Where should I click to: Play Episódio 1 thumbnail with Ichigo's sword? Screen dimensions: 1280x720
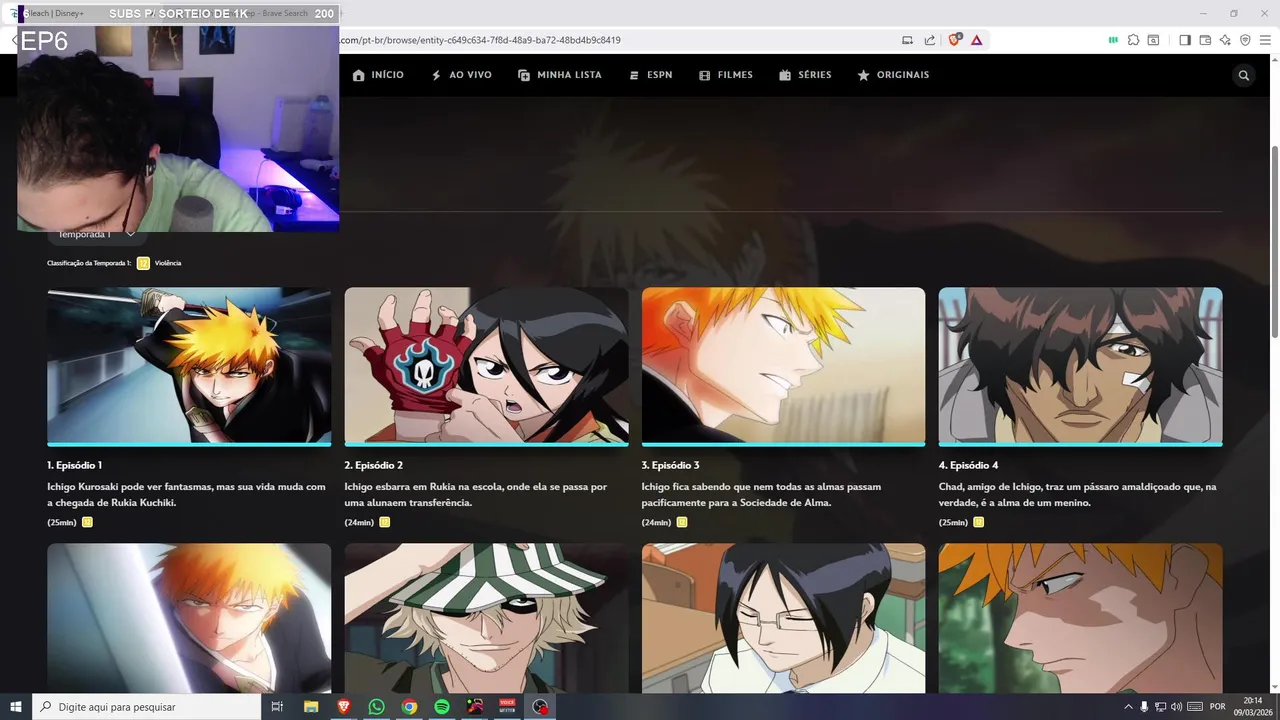point(189,365)
